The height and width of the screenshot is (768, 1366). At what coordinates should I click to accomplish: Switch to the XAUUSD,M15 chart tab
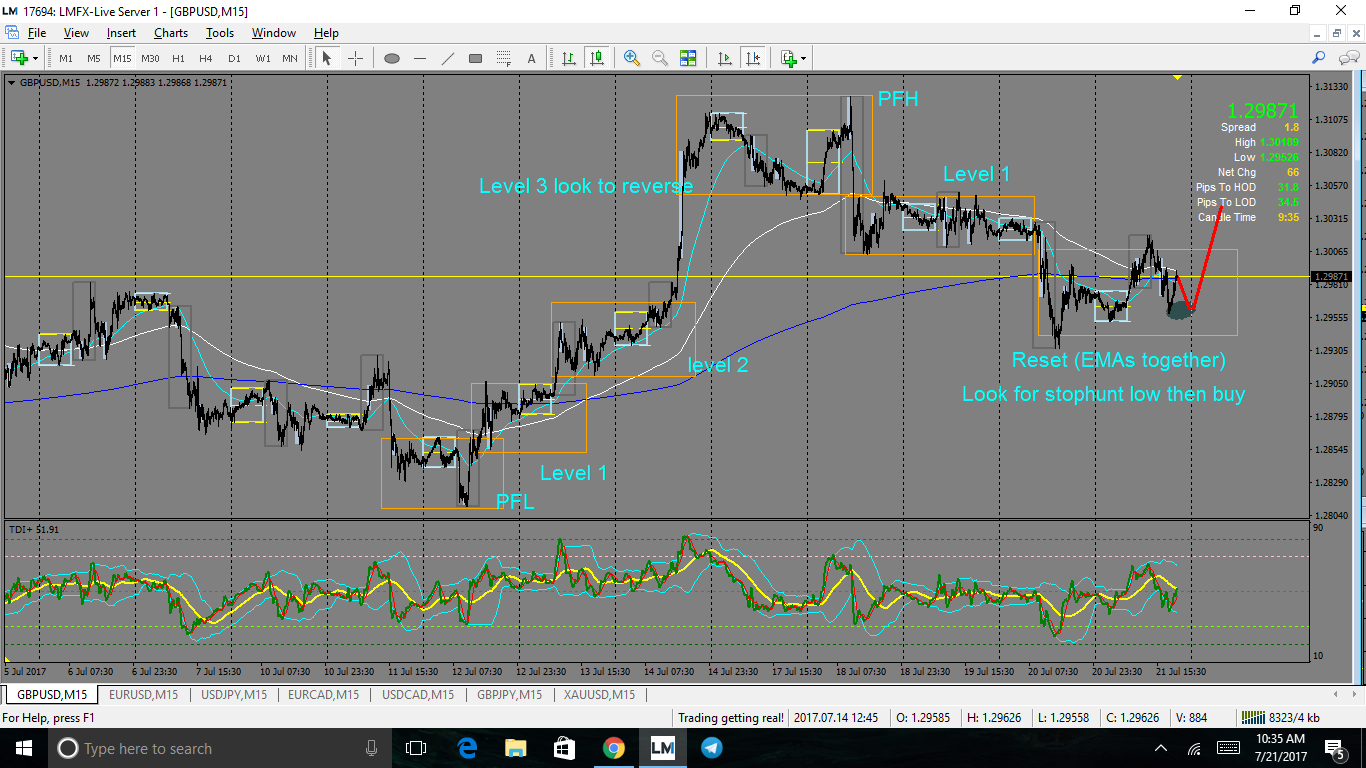point(601,694)
